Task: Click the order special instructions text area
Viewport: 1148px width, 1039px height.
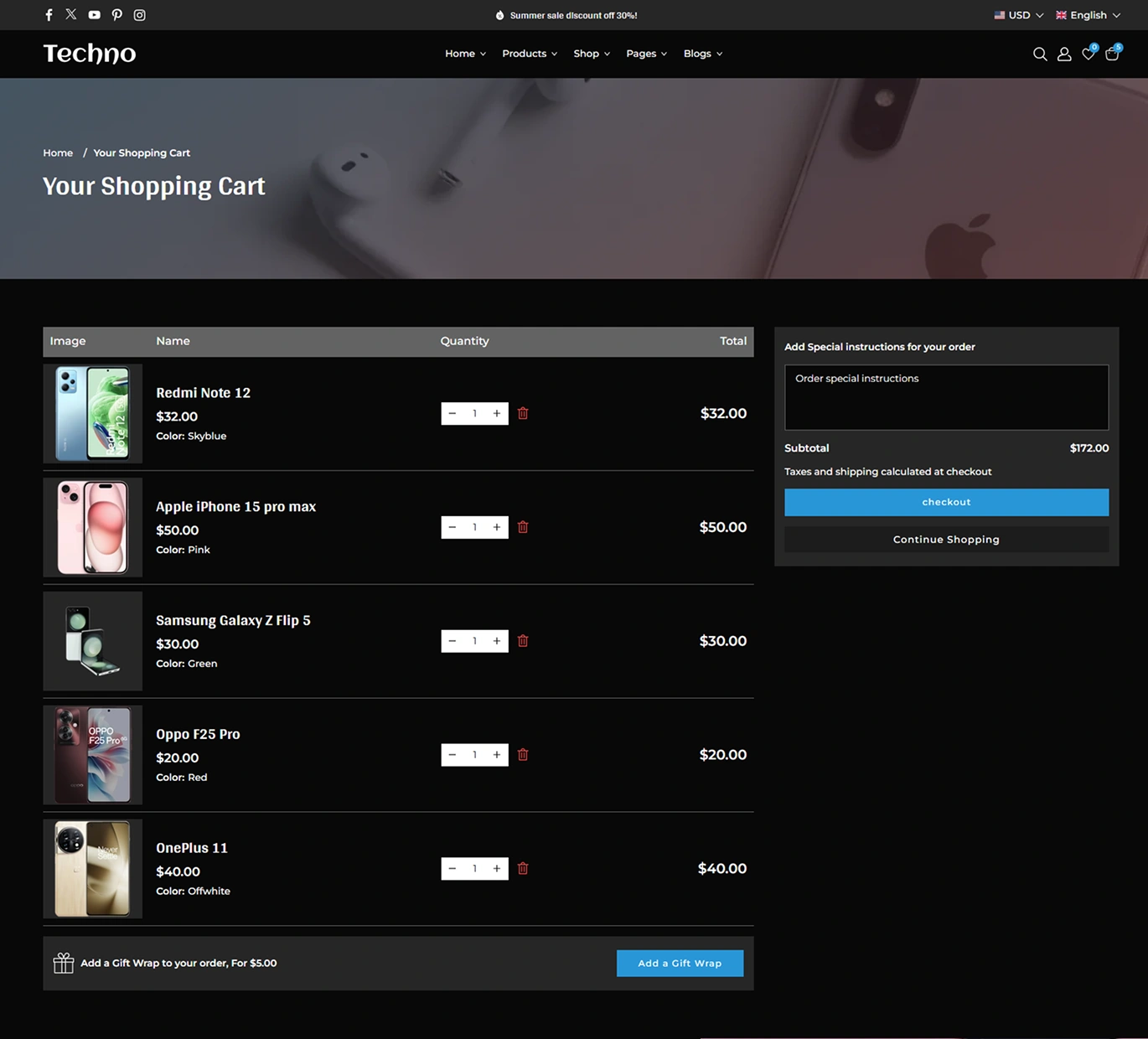Action: 946,397
